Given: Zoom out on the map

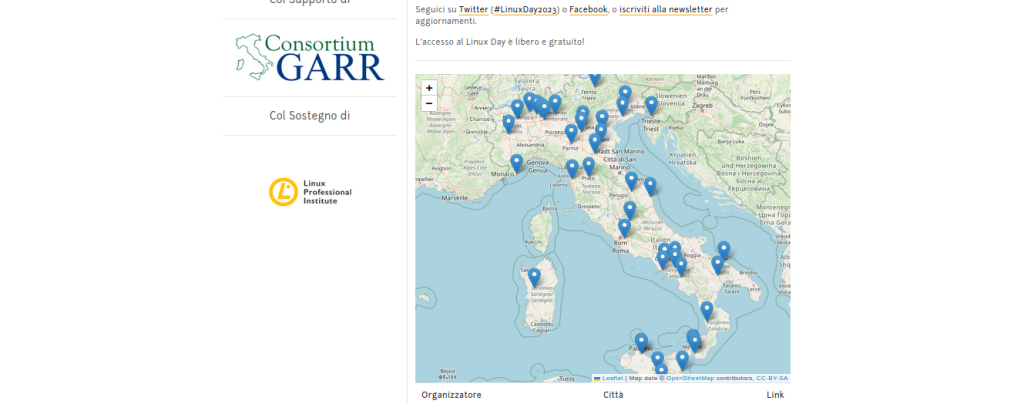Looking at the screenshot, I should pyautogui.click(x=429, y=103).
